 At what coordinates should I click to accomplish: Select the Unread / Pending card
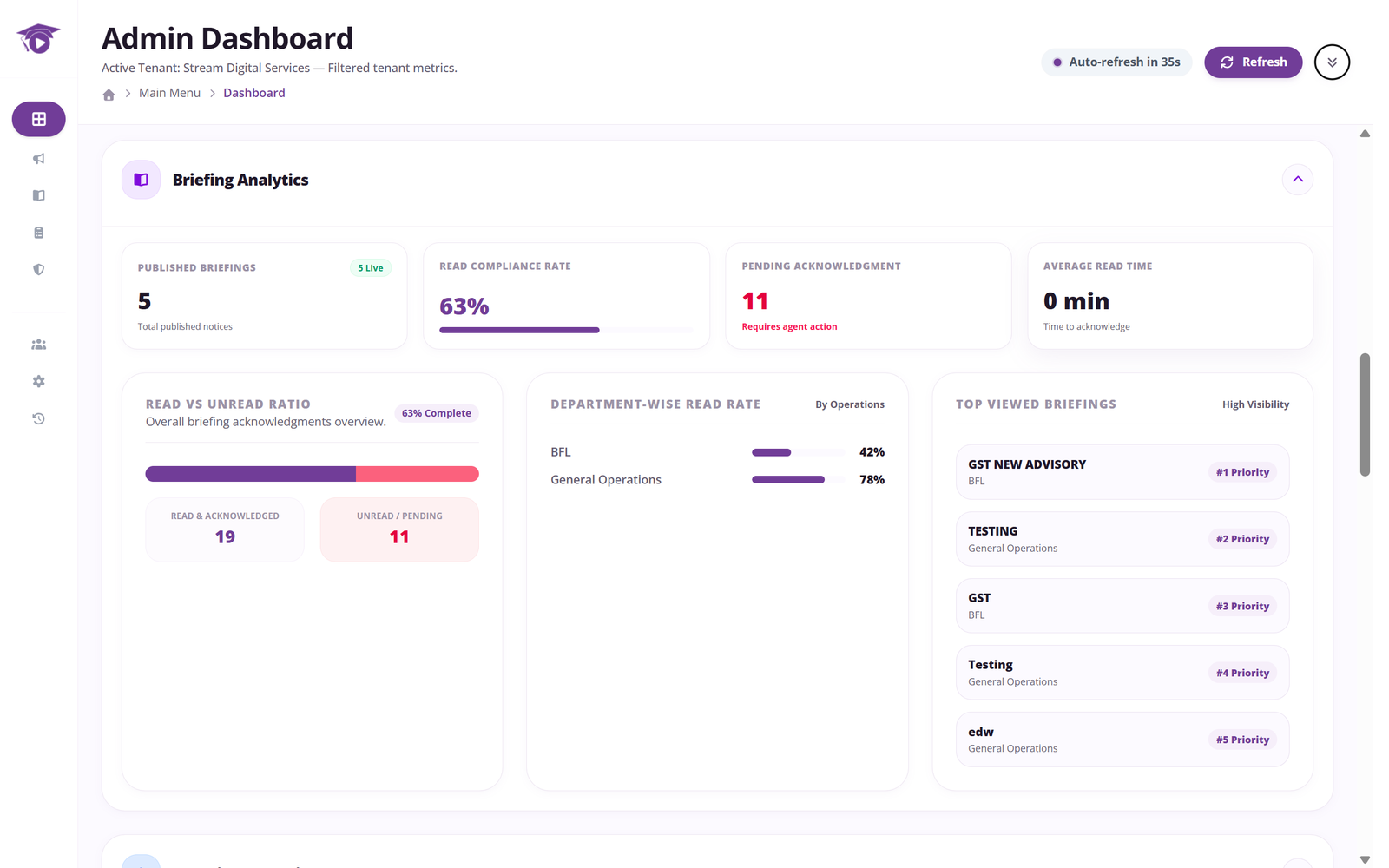tap(399, 529)
